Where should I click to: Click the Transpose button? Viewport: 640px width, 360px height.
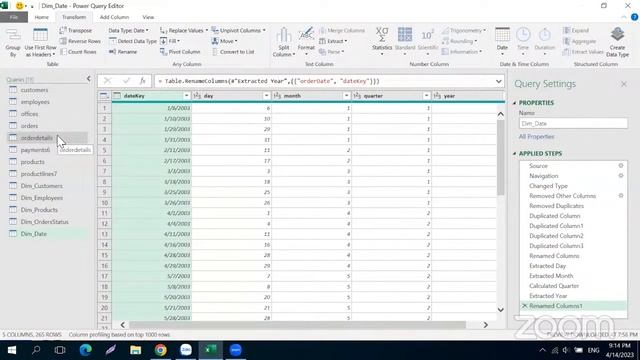point(76,31)
